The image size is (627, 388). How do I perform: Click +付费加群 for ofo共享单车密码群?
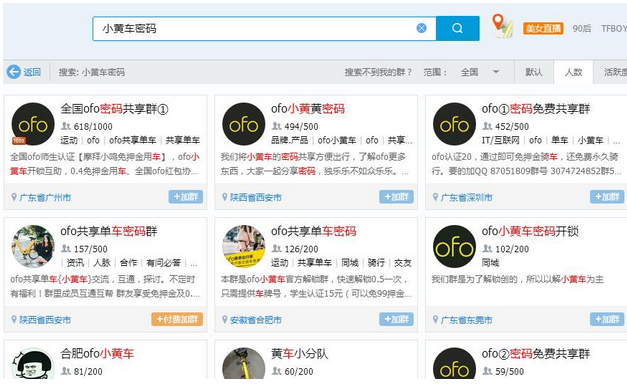177,319
